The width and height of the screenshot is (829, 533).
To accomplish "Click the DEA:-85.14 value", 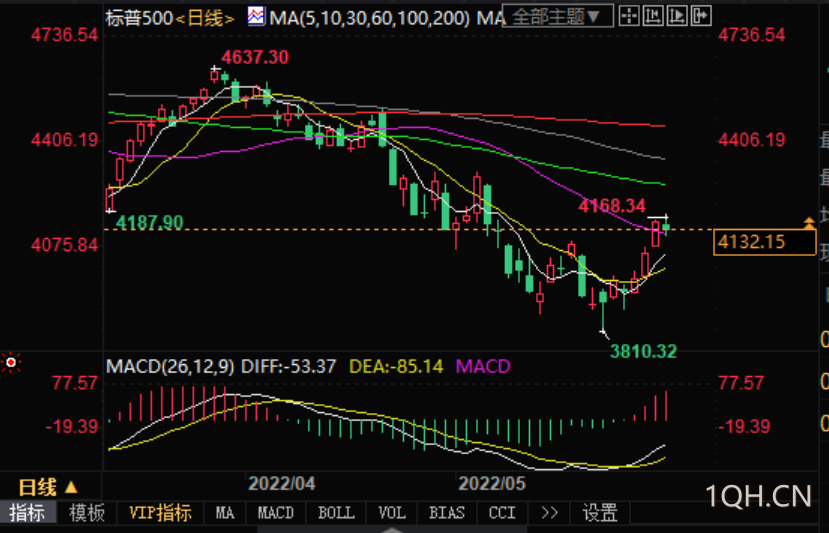I will [x=396, y=366].
